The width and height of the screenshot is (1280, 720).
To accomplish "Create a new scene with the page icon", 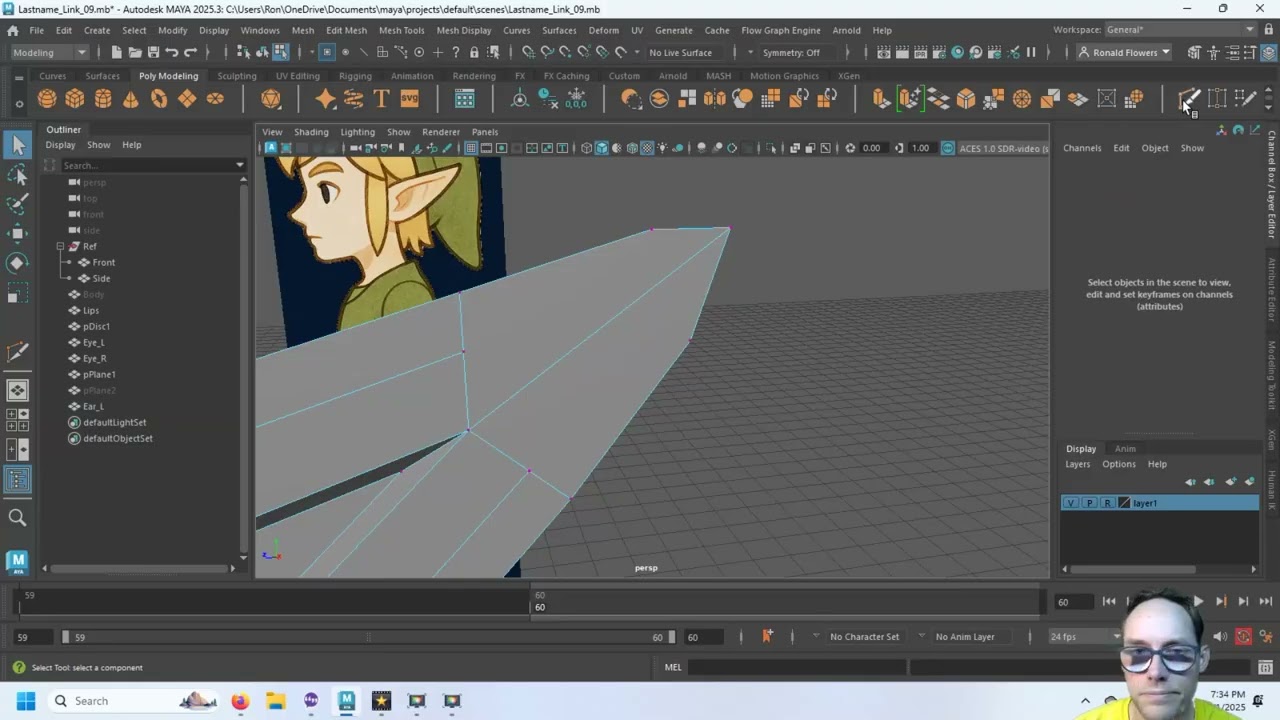I will 116,52.
